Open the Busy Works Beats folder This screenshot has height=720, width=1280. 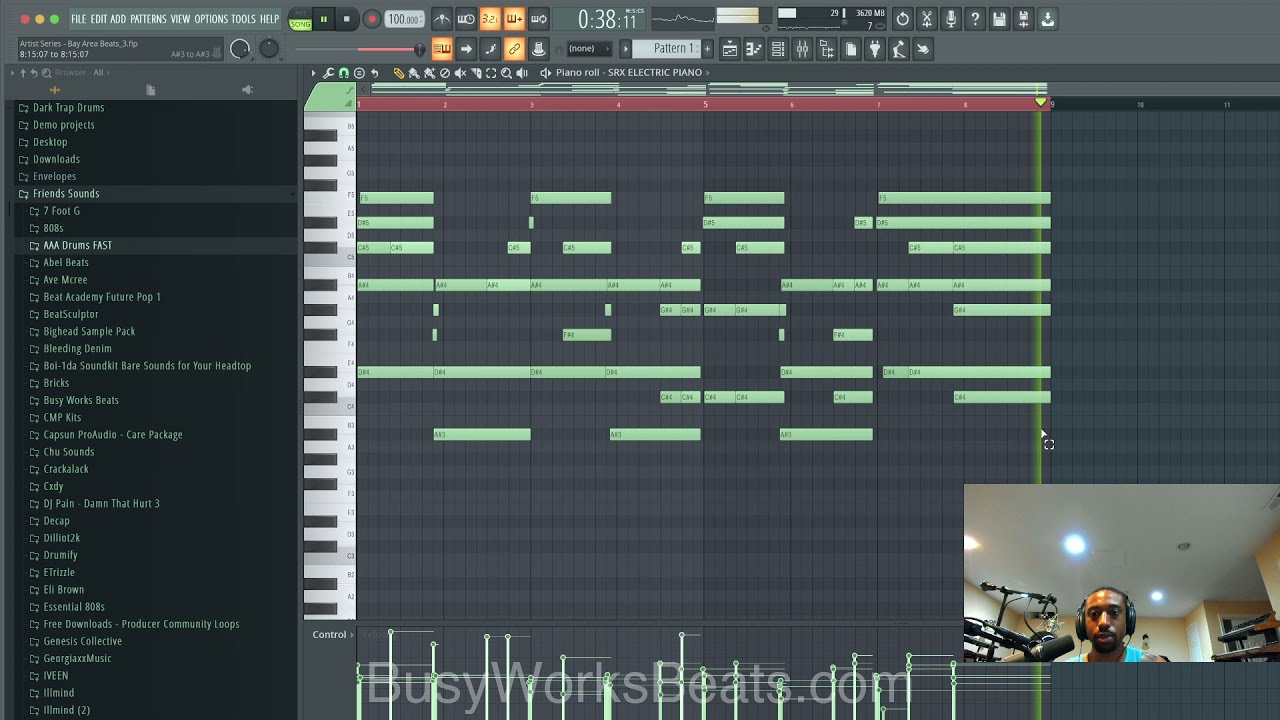point(80,400)
